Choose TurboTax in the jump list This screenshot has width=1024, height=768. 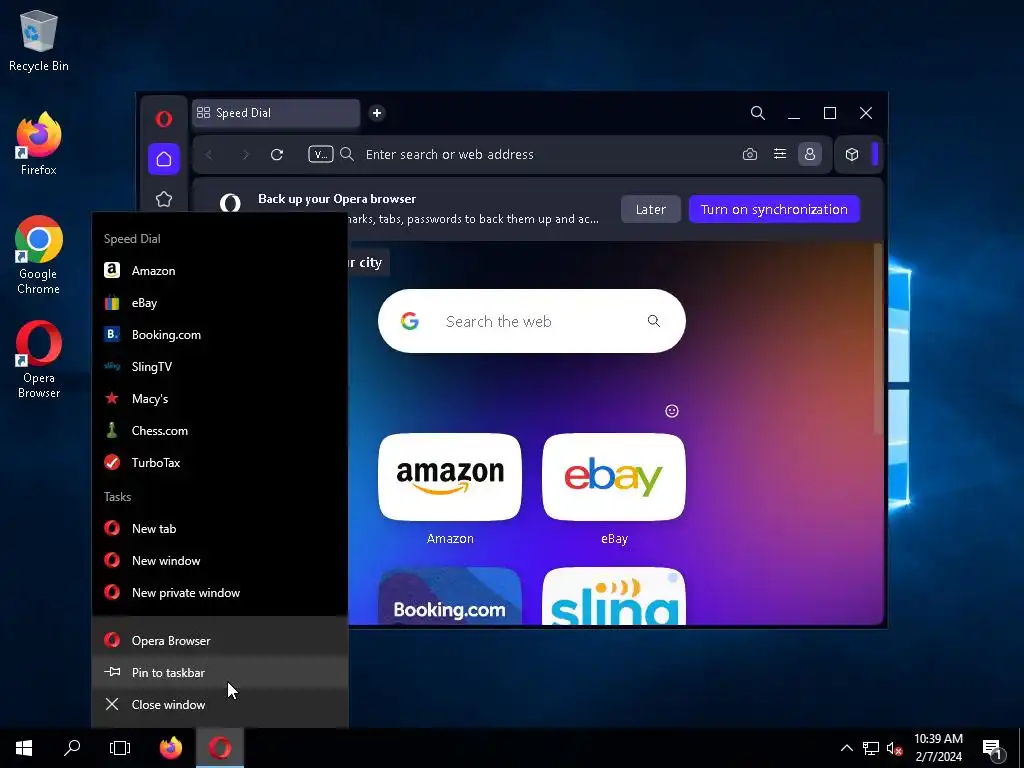point(220,462)
